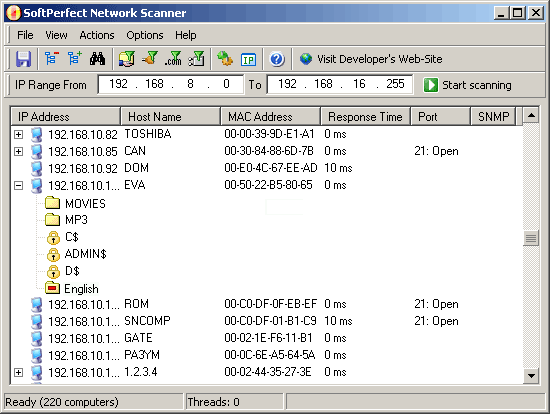Click the lock icon next to C$
This screenshot has width=550, height=414.
tap(53, 237)
